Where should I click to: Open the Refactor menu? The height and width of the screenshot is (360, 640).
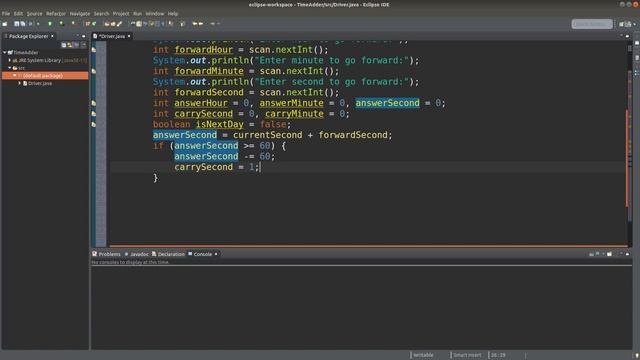pyautogui.click(x=56, y=13)
